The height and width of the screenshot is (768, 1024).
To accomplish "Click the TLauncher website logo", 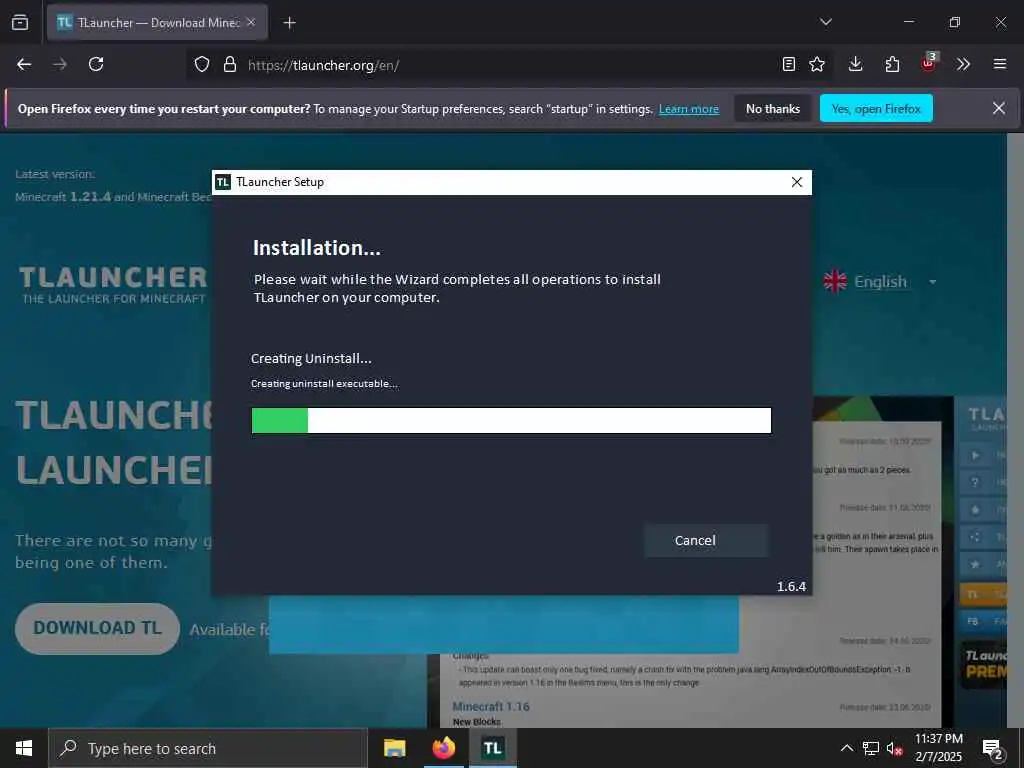I will (x=113, y=285).
